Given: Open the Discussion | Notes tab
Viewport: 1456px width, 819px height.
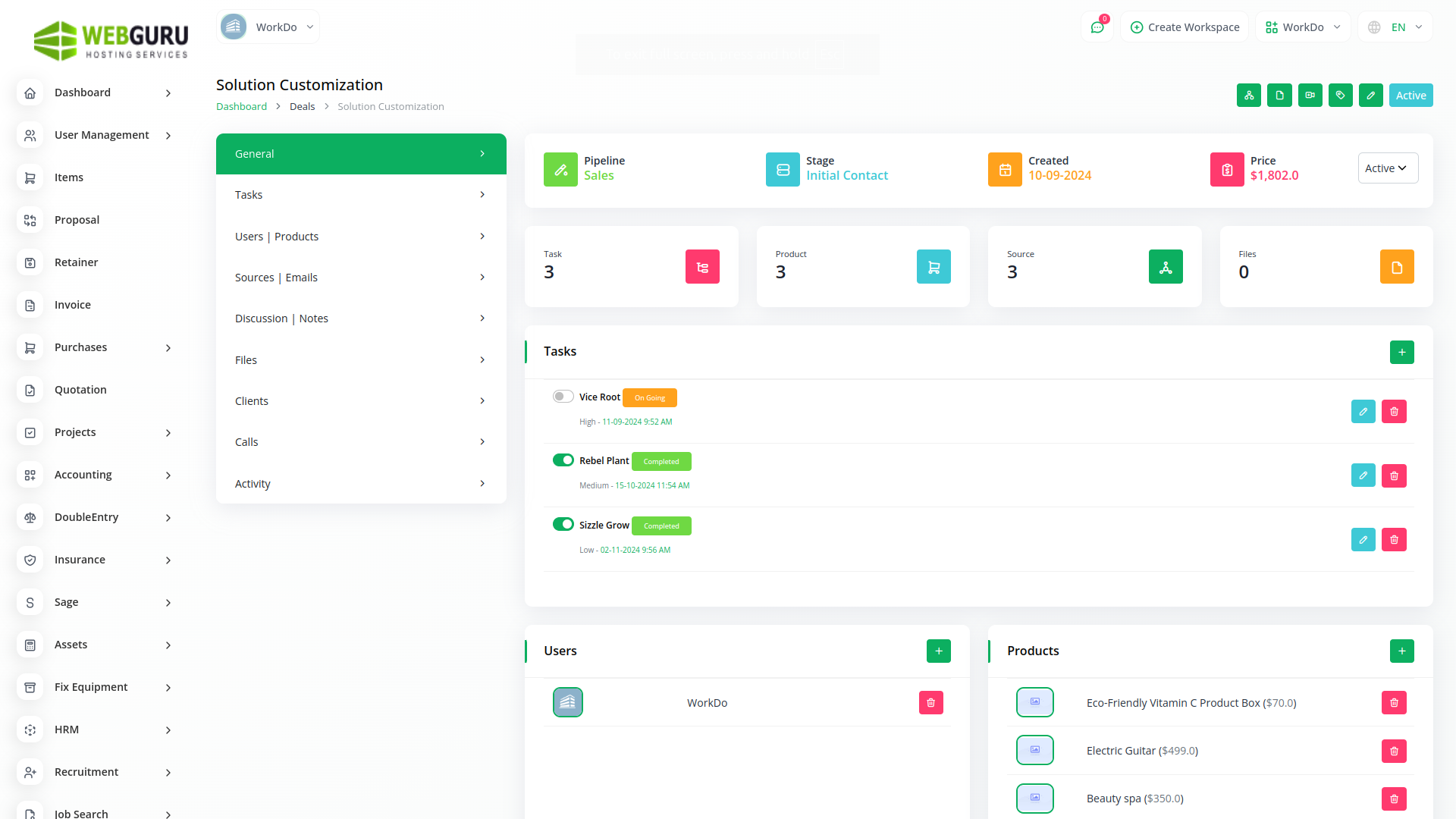Looking at the screenshot, I should point(361,318).
